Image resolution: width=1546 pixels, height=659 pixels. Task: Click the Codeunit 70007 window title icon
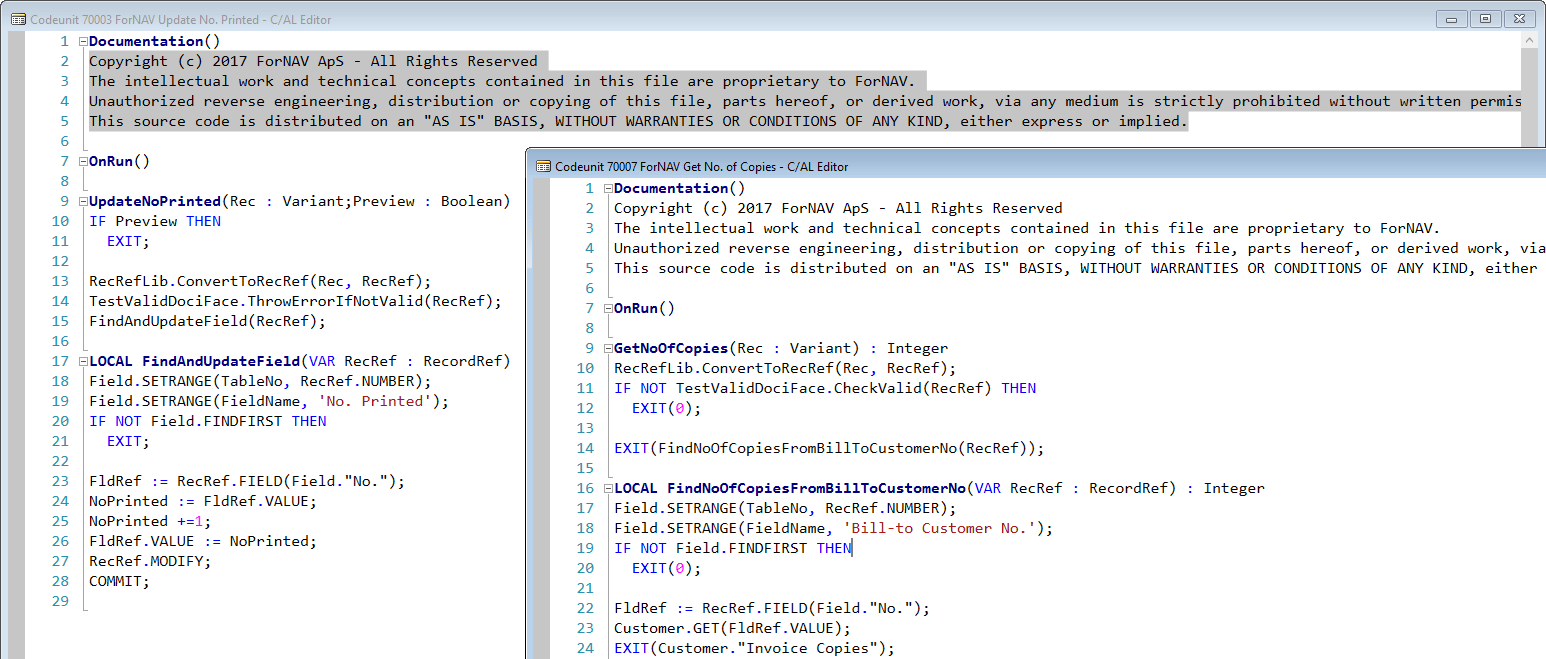543,166
